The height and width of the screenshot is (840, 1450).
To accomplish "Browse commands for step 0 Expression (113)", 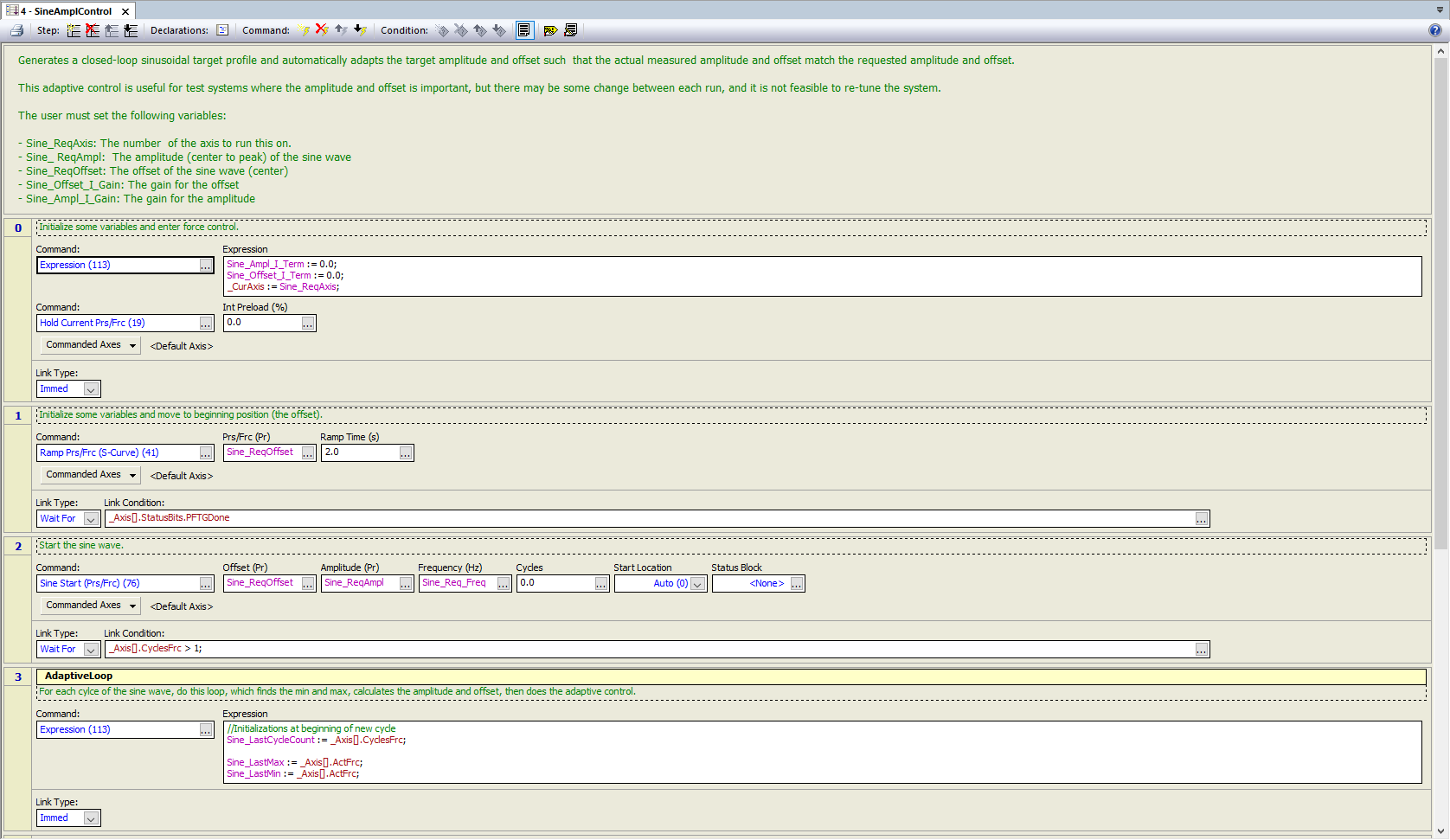I will pyautogui.click(x=206, y=266).
